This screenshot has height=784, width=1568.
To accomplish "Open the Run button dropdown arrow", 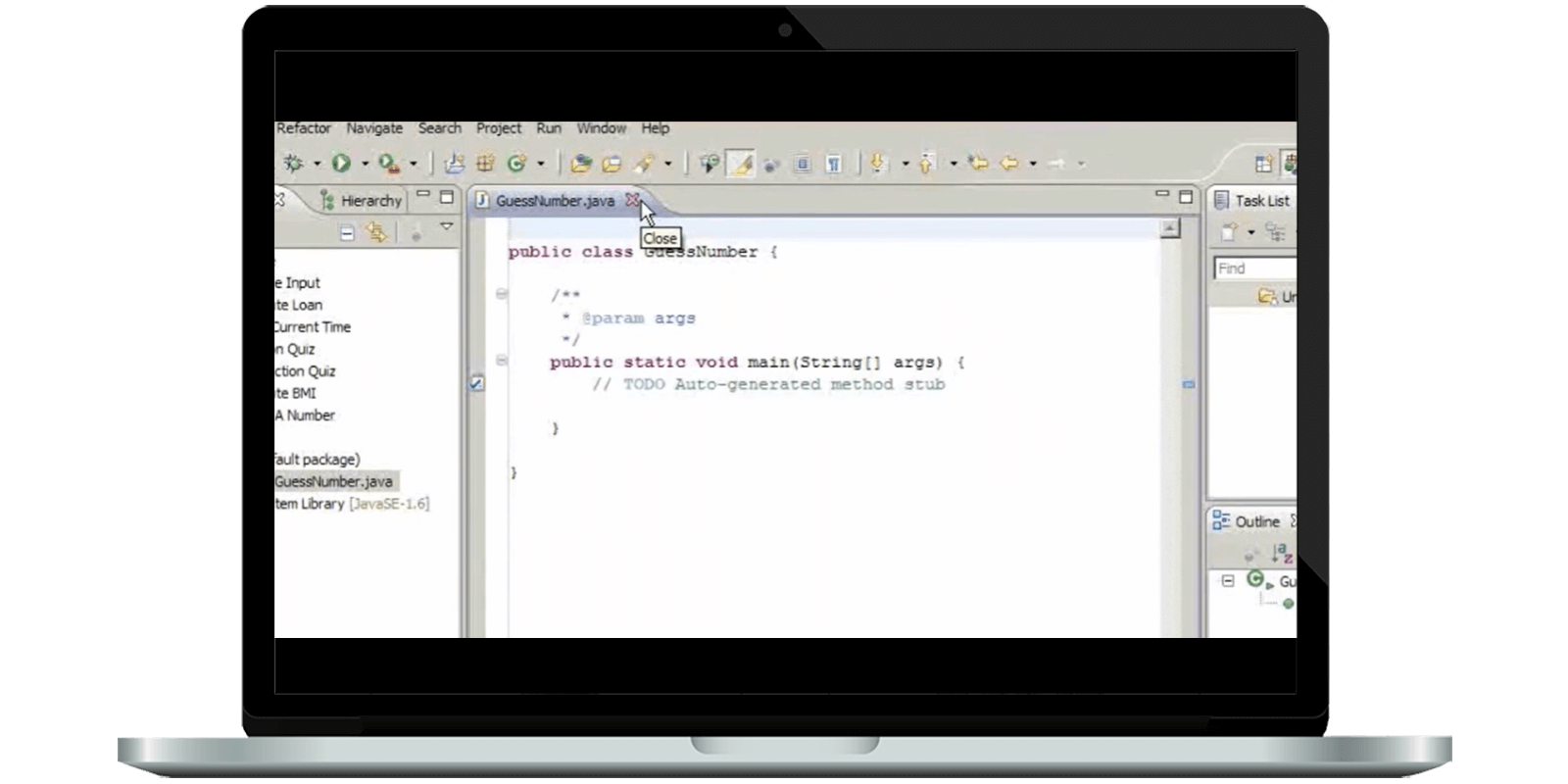I will pos(365,164).
